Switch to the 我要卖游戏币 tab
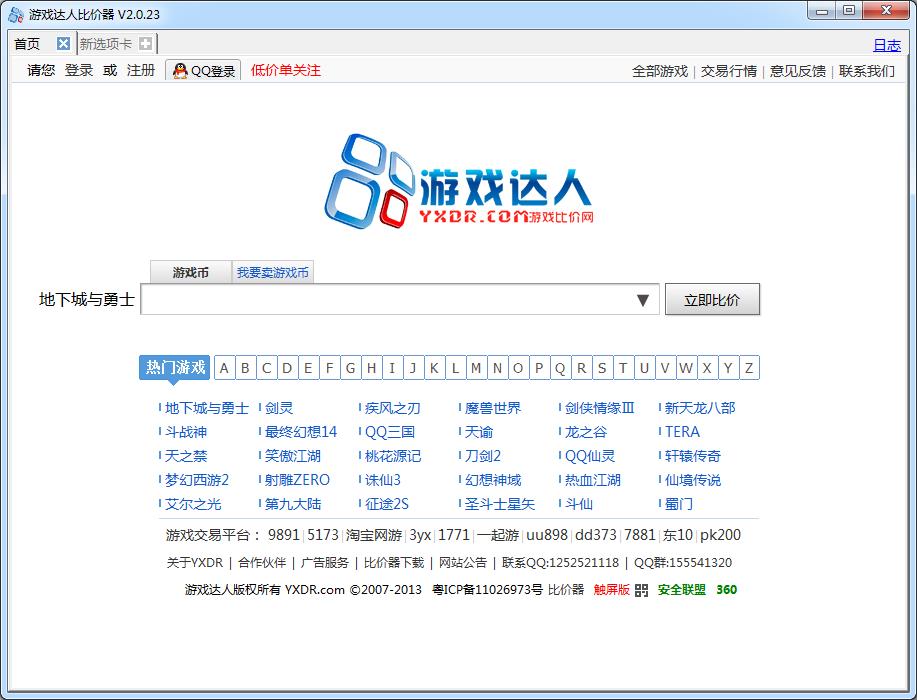 tap(273, 272)
